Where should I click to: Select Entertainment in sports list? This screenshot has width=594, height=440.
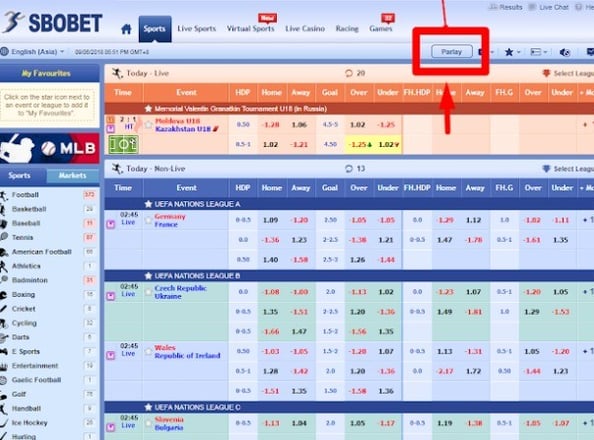[x=35, y=366]
